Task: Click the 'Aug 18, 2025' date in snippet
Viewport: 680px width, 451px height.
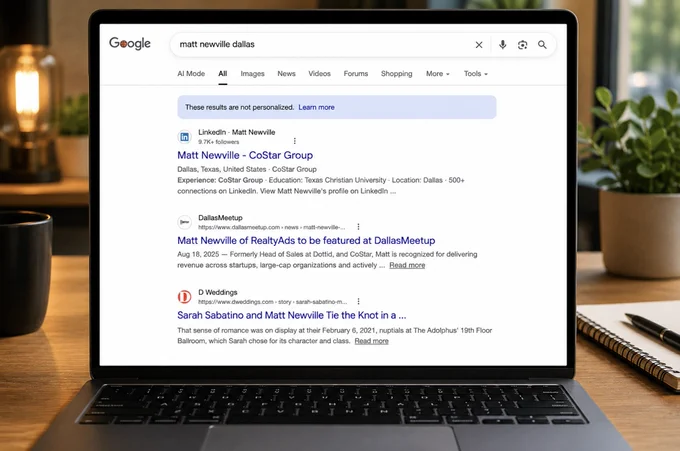Action: click(198, 255)
